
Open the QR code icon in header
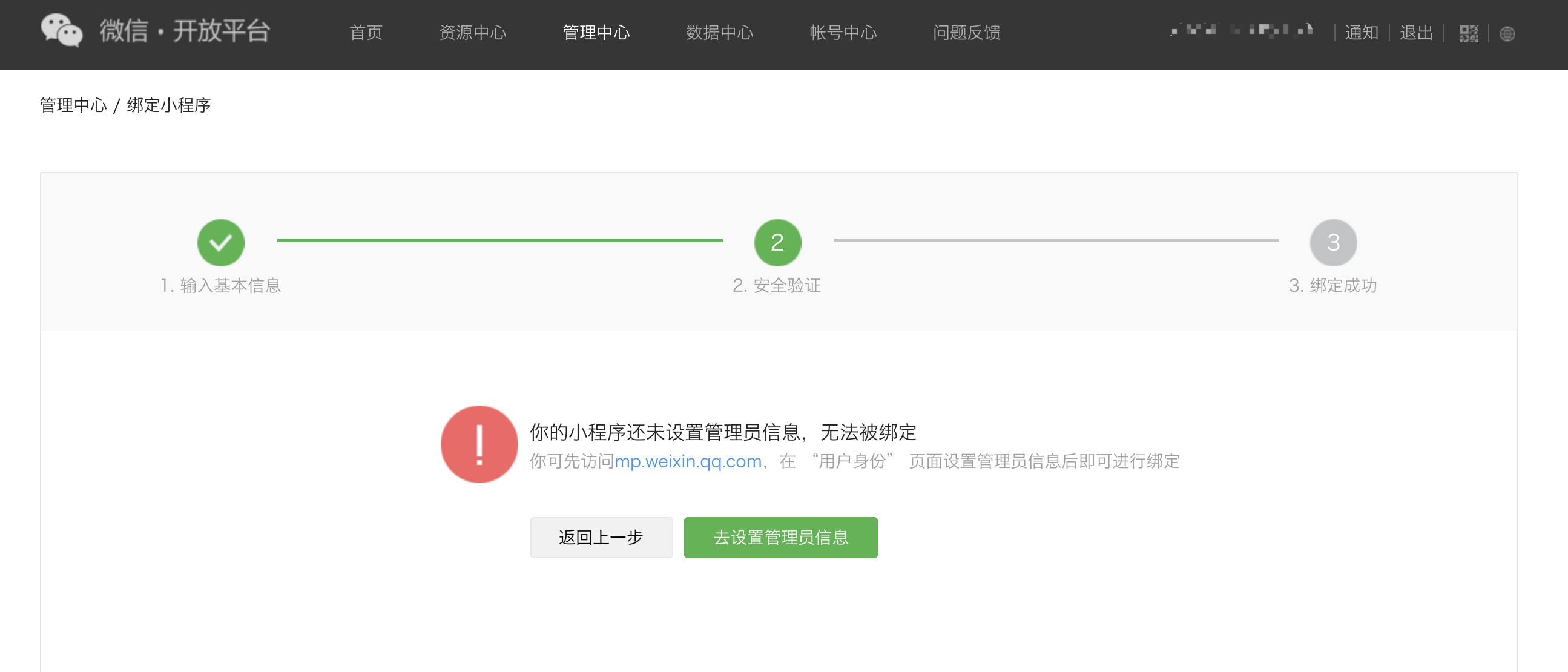1468,33
